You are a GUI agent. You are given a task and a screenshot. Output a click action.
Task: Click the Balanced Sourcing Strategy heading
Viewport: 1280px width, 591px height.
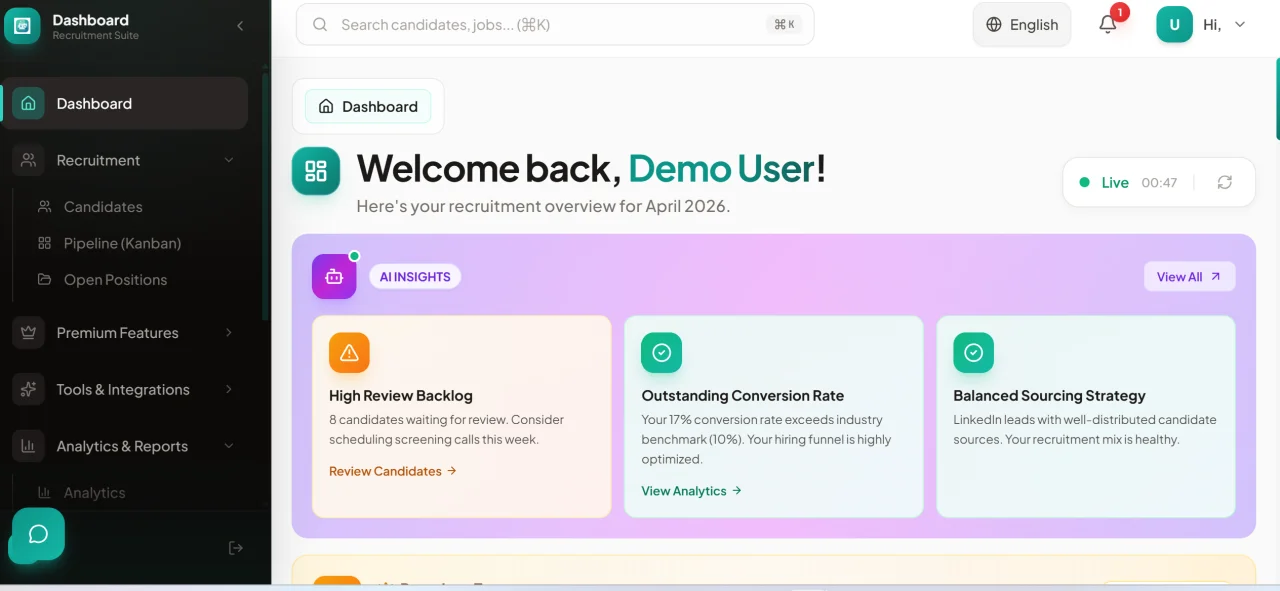[1050, 396]
